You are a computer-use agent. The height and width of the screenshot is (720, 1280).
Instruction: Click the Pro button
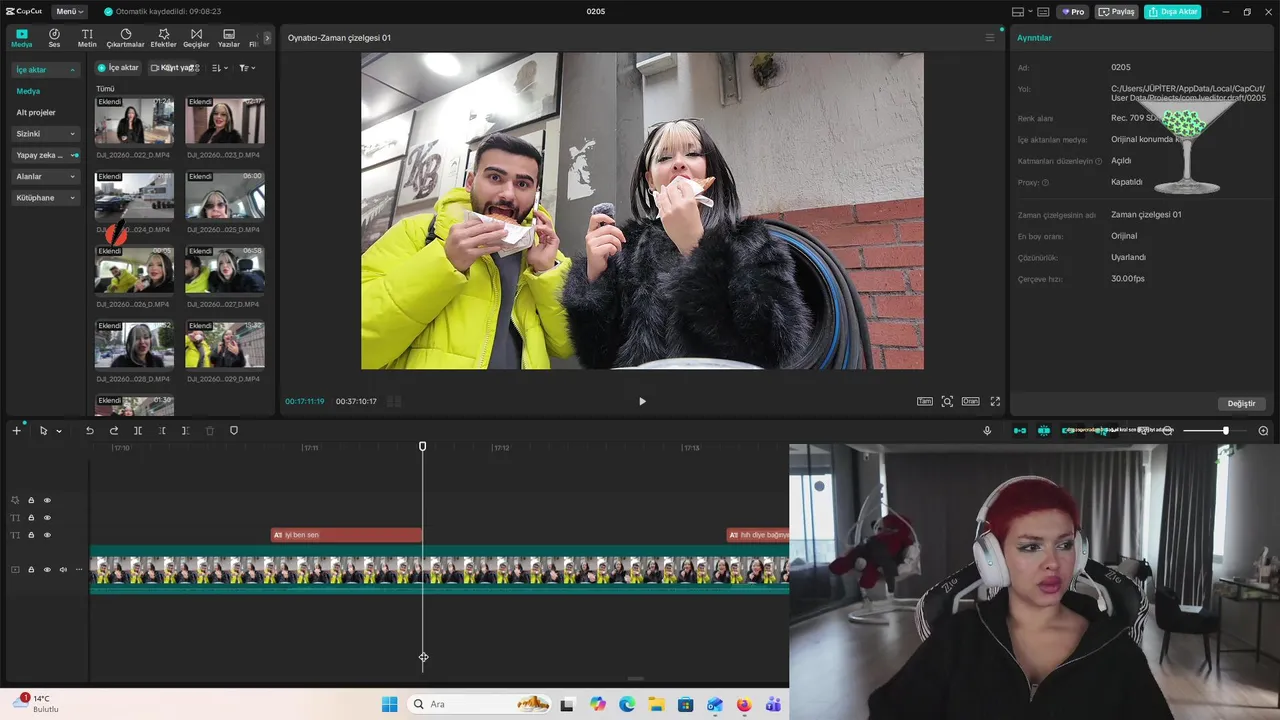click(1074, 12)
